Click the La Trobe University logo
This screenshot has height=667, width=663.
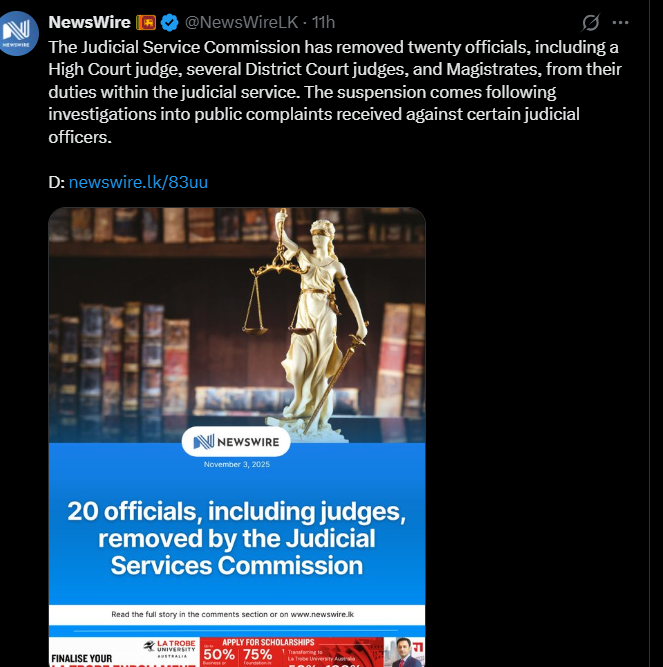tap(170, 649)
